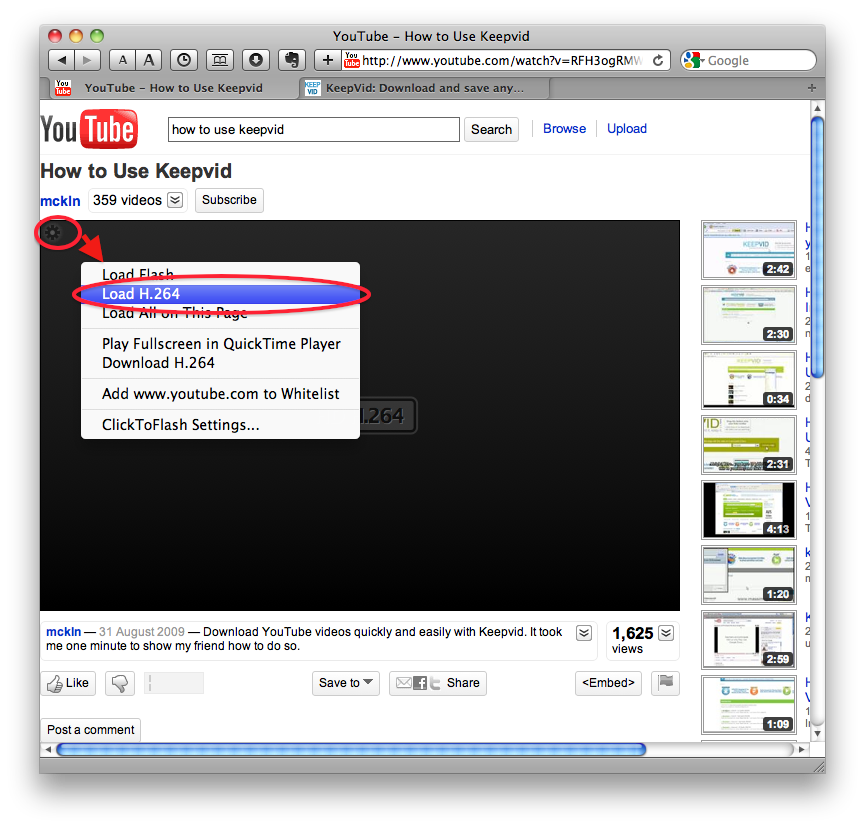This screenshot has width=865, height=828.
Task: Click the URL address bar
Action: [502, 60]
